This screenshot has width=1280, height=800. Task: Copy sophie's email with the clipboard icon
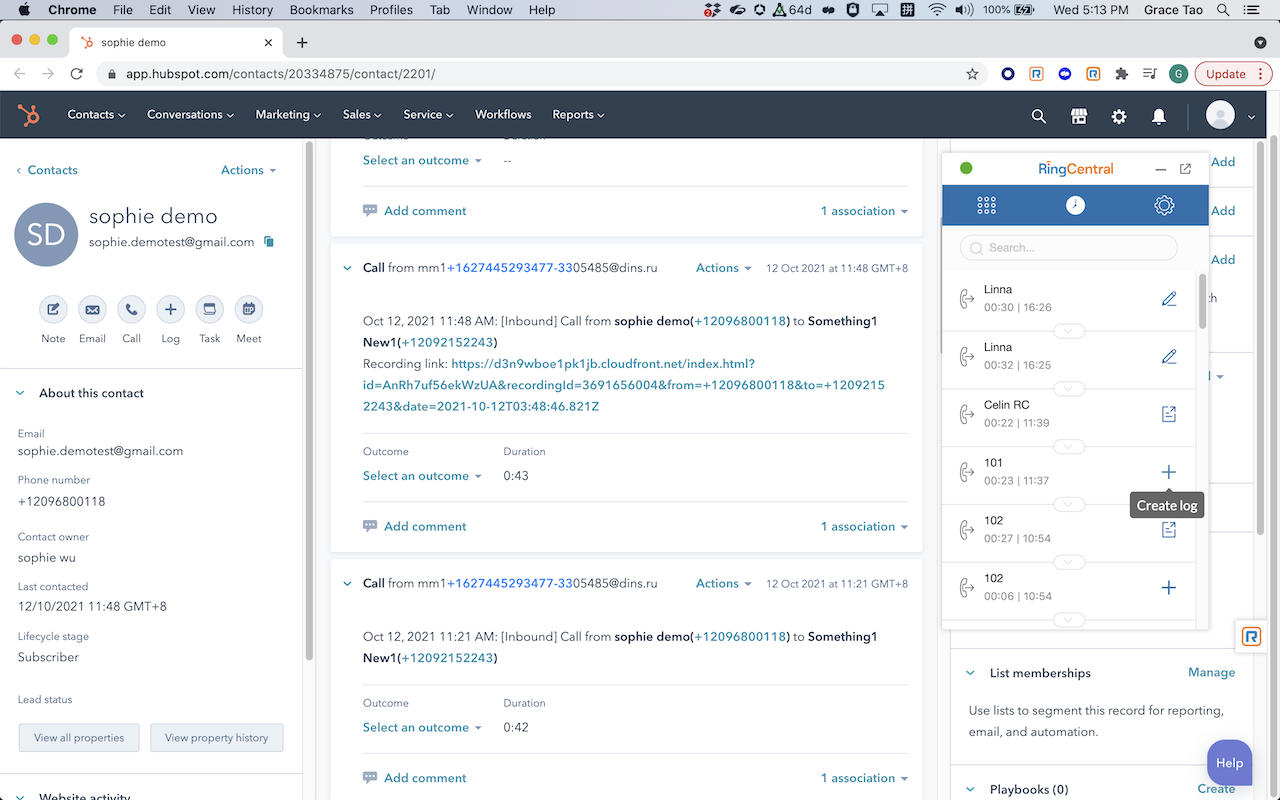click(267, 242)
